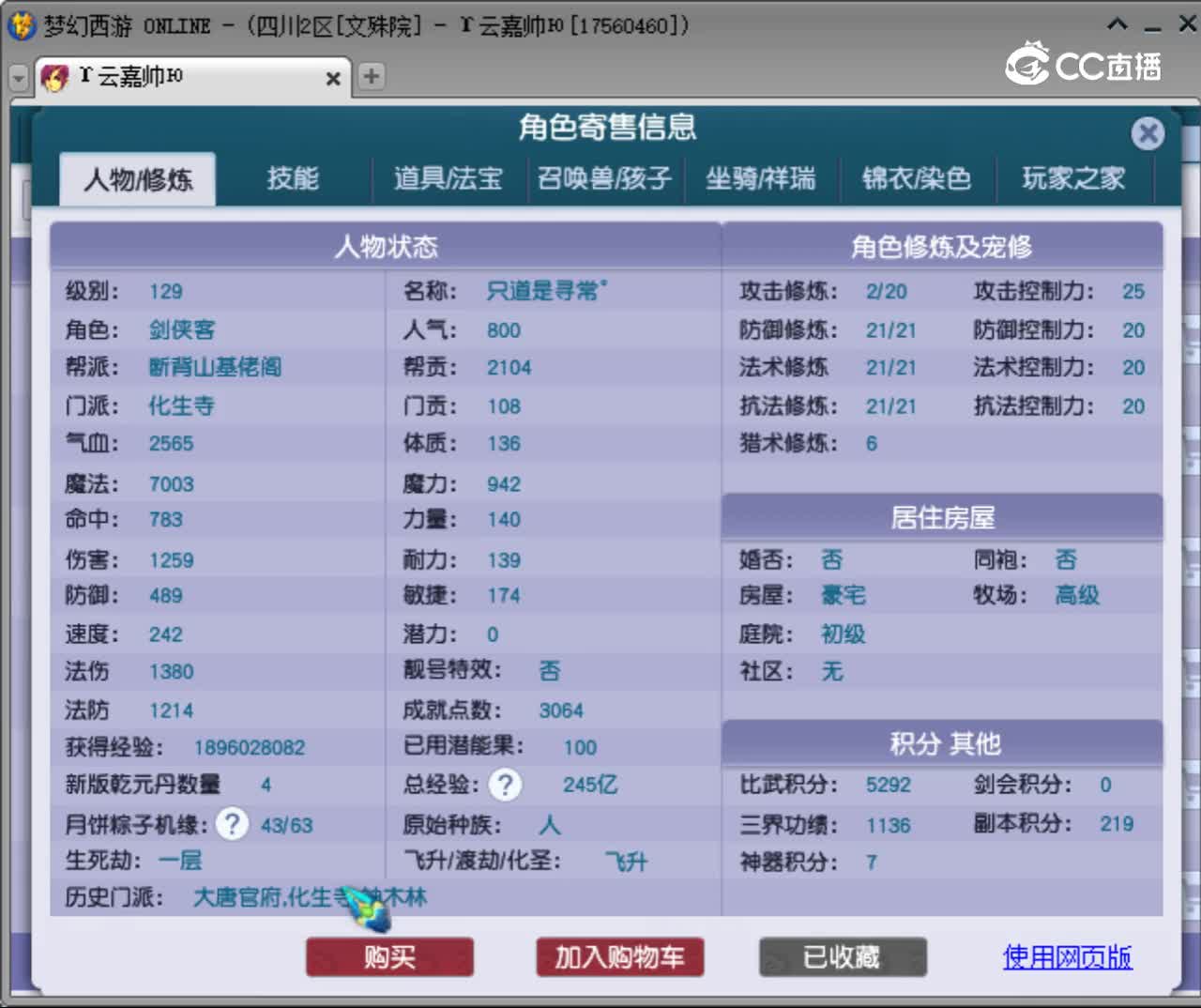1201x1008 pixels.
Task: Close the 云嘉帅 tab
Action: (332, 79)
